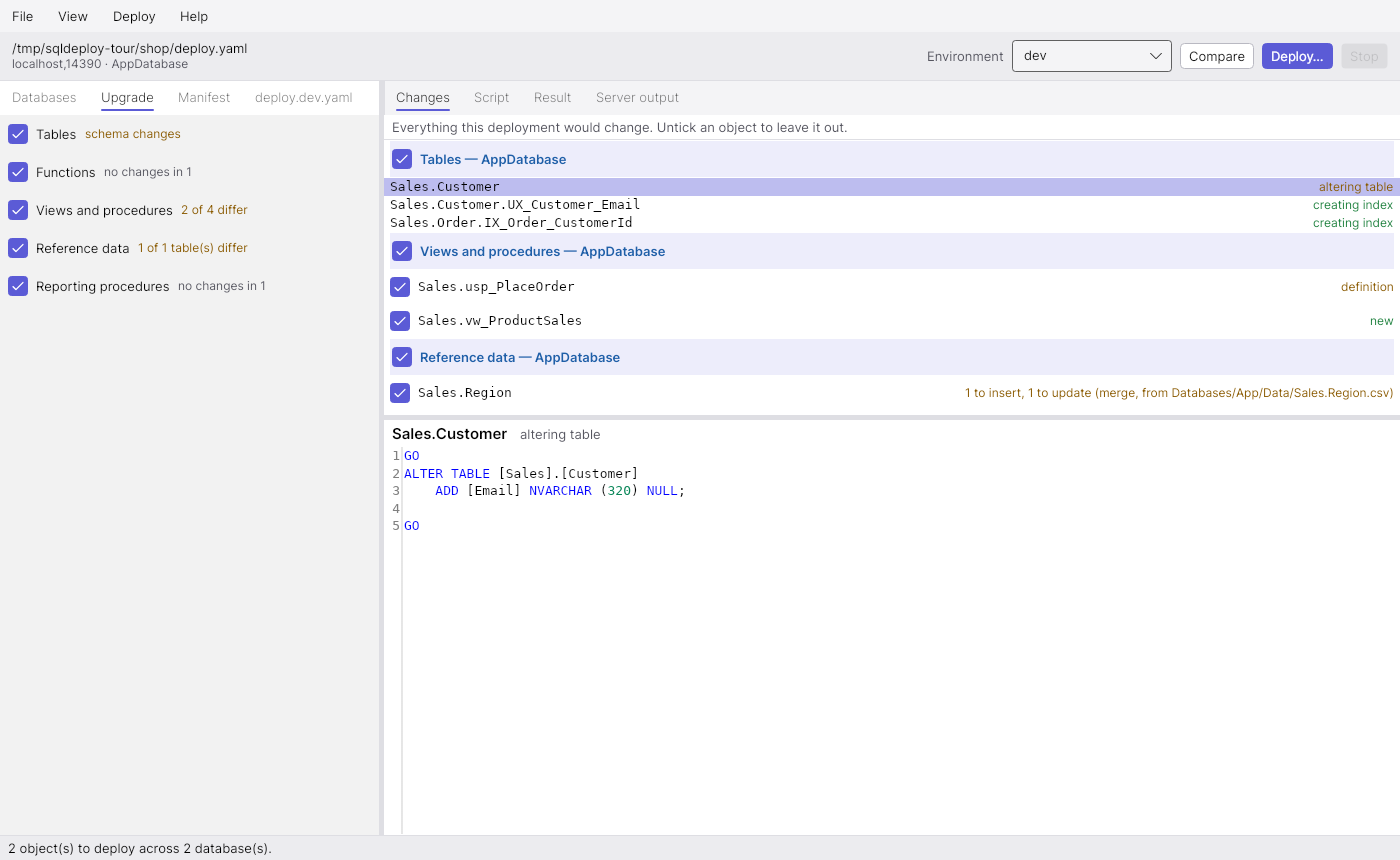Image resolution: width=1400 pixels, height=860 pixels.
Task: Select the Changes tab
Action: pyautogui.click(x=423, y=97)
